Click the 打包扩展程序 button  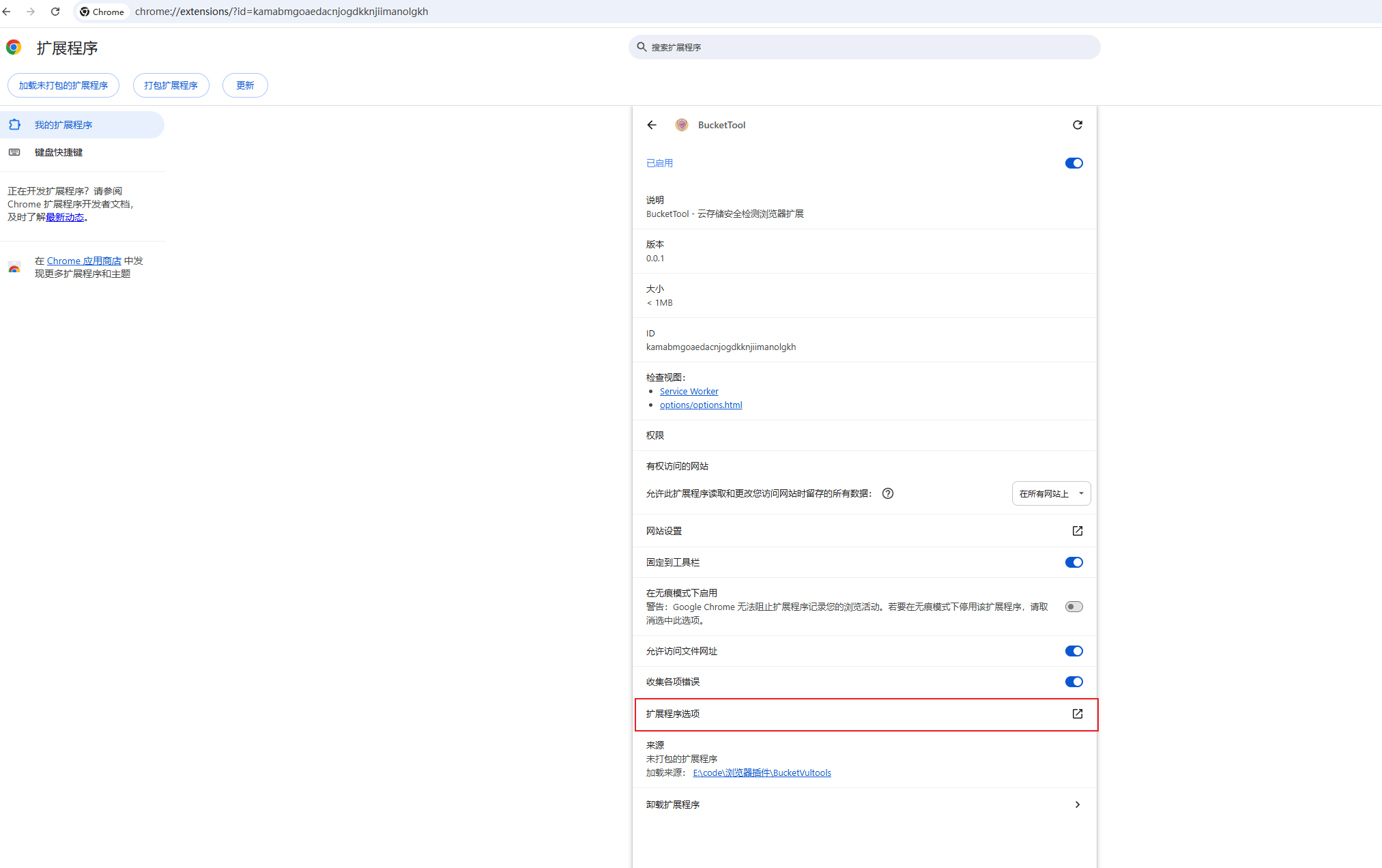click(171, 85)
